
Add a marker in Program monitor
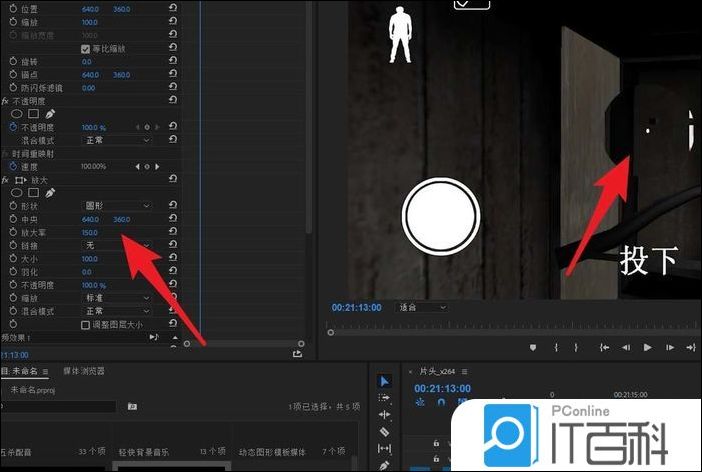pyautogui.click(x=533, y=348)
